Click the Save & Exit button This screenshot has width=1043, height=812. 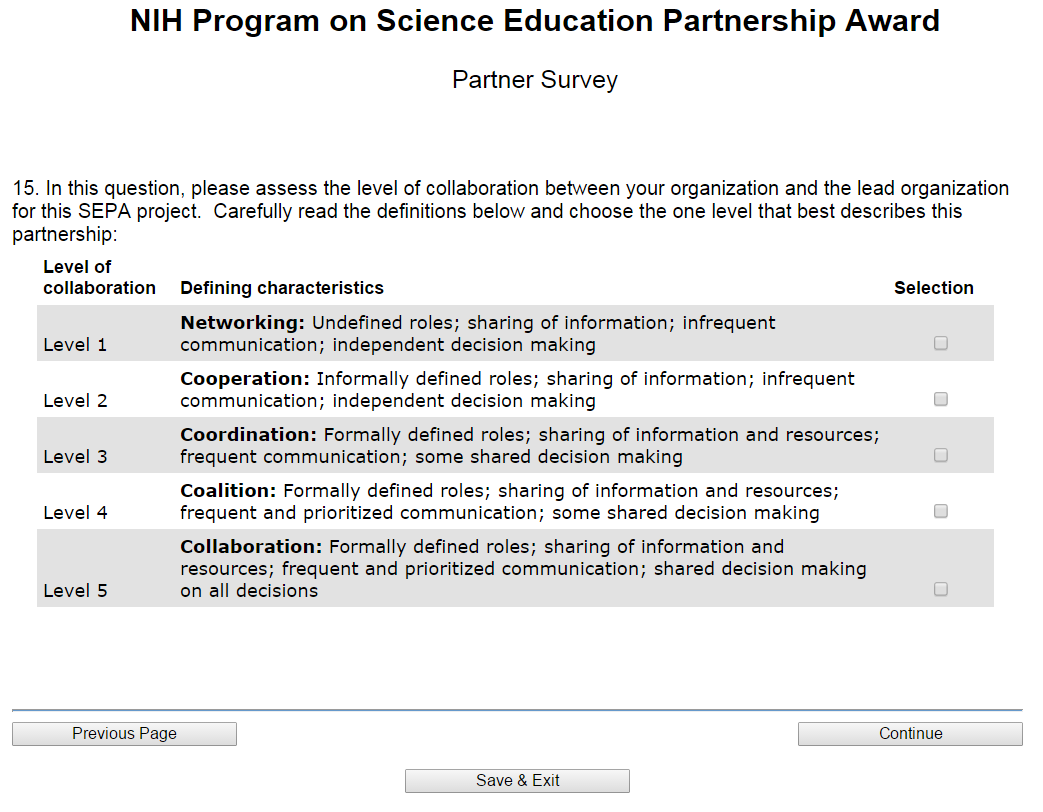click(x=517, y=781)
